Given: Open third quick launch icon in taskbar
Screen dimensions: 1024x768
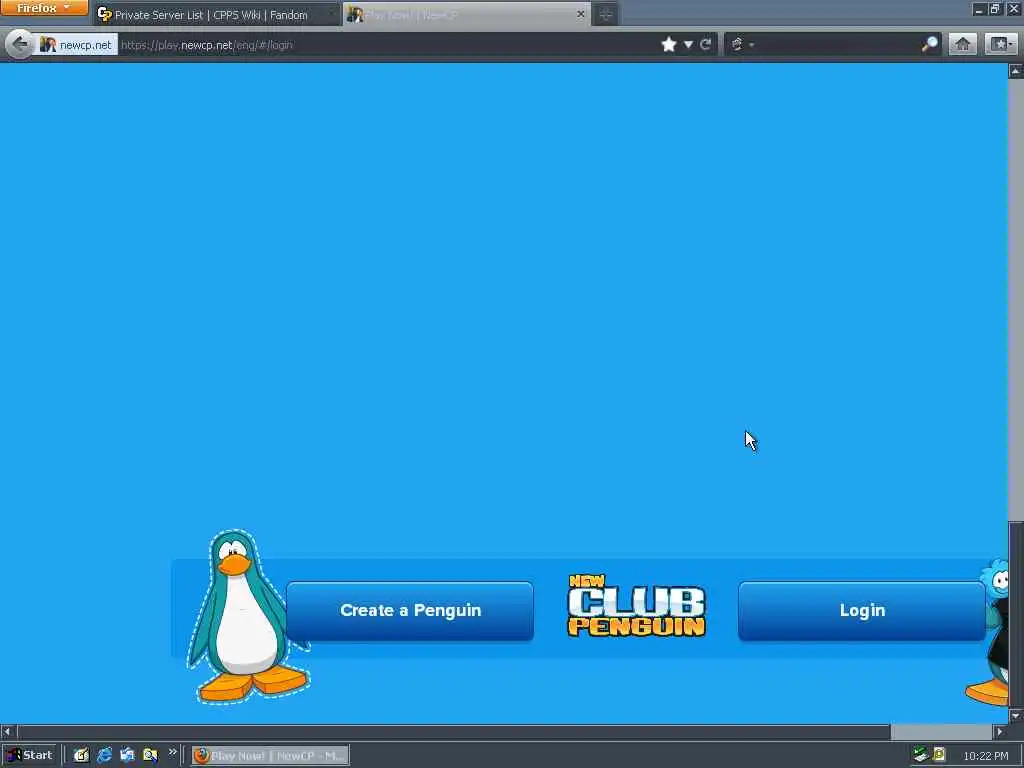Looking at the screenshot, I should 127,756.
